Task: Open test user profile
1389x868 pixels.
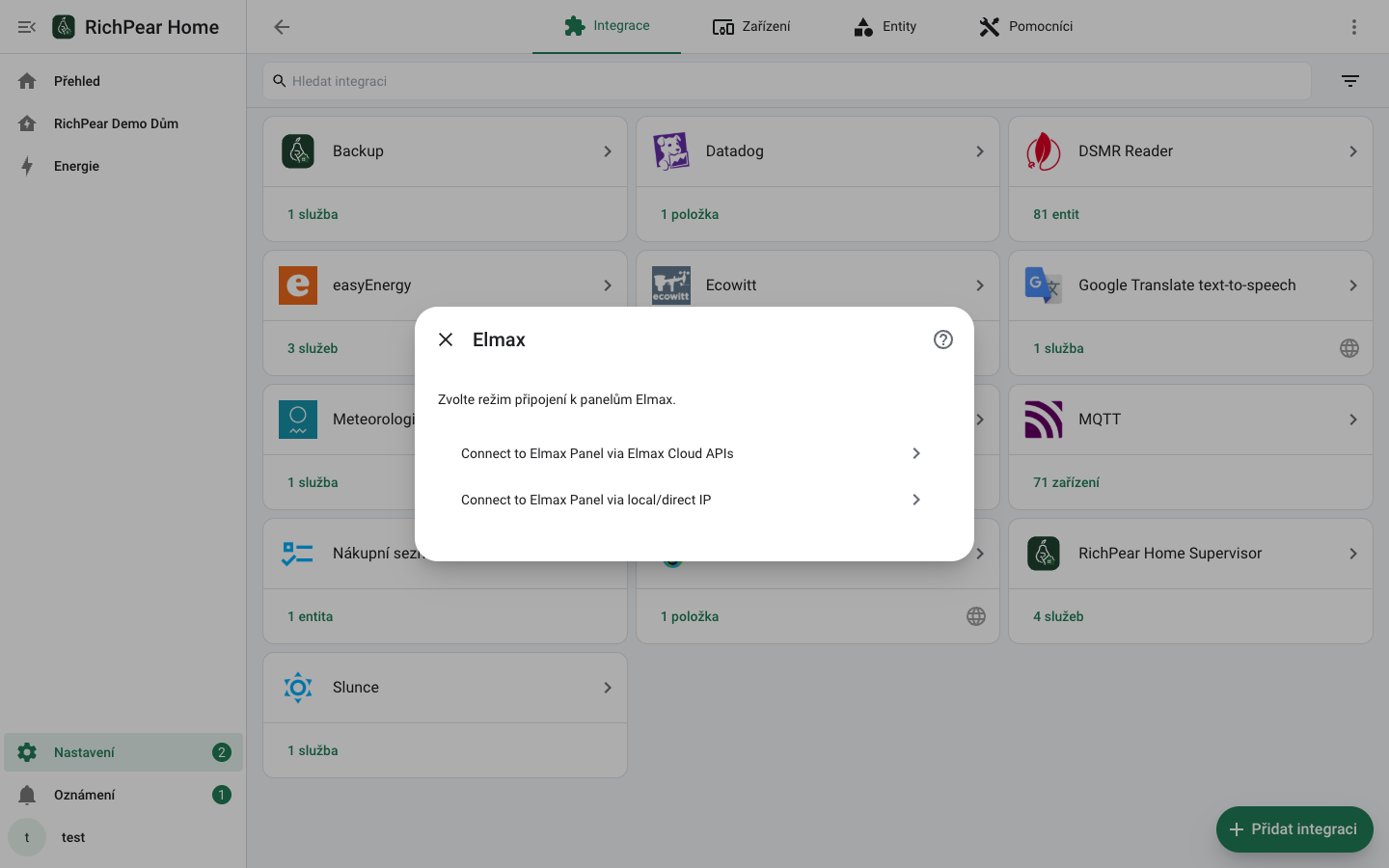Action: (x=123, y=837)
